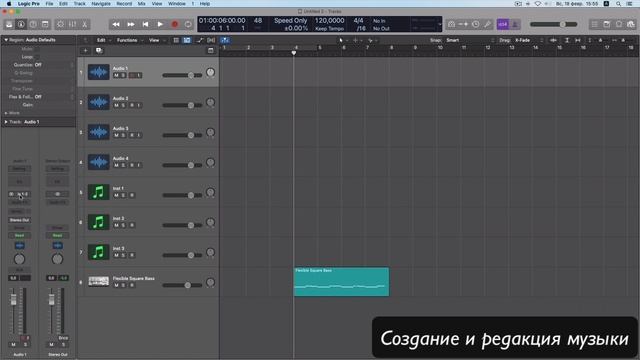Adjust the master volume slider
The width and height of the screenshot is (640, 360).
553,24
